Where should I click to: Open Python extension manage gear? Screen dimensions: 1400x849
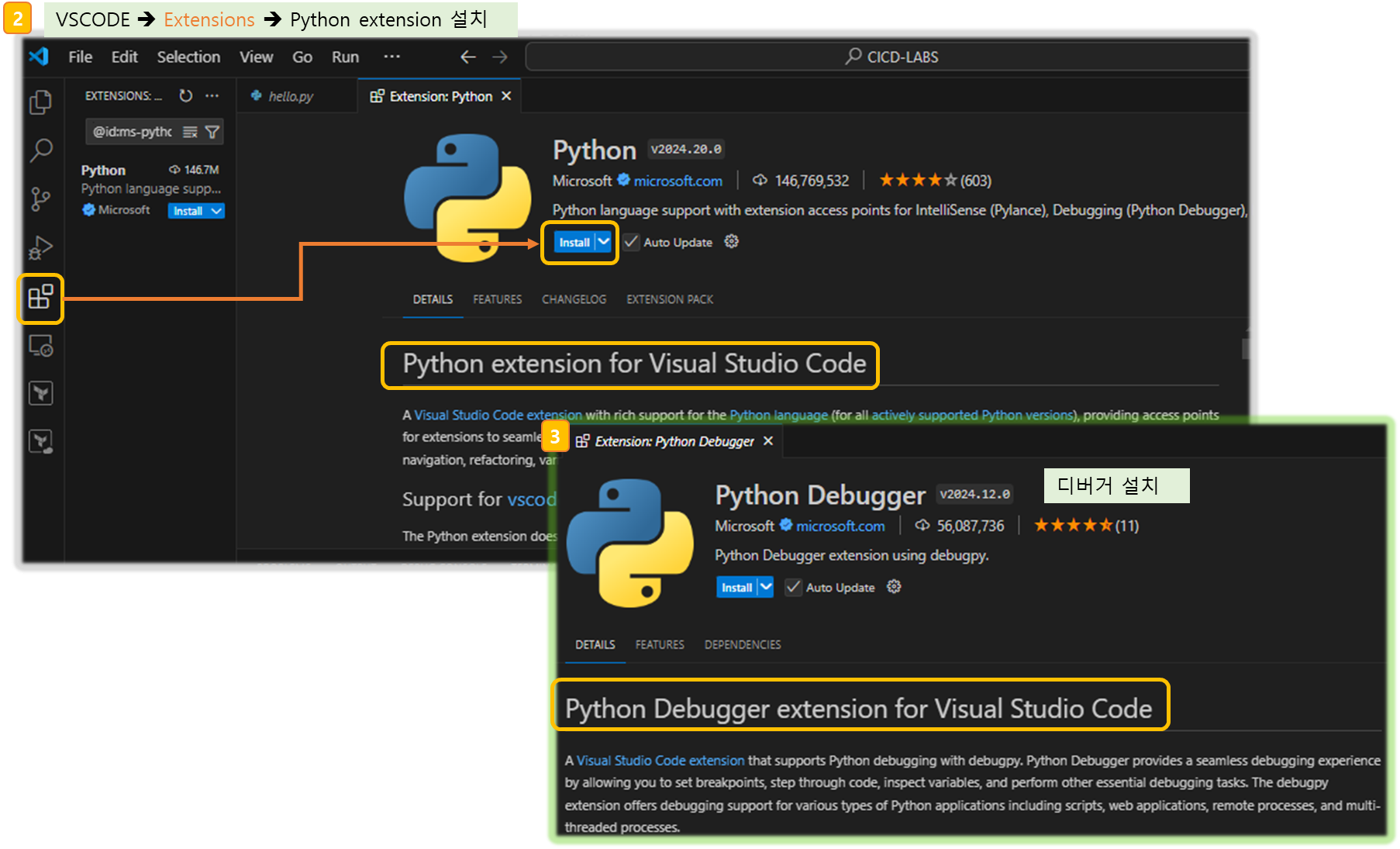731,242
